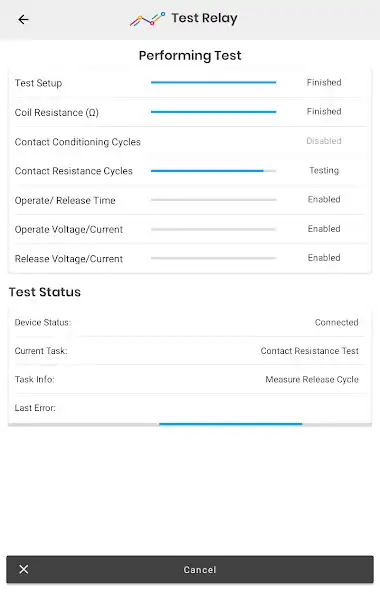Select the Contact Conditioning Cycles row
Screen dimensions: 380x592
pyautogui.click(x=190, y=142)
